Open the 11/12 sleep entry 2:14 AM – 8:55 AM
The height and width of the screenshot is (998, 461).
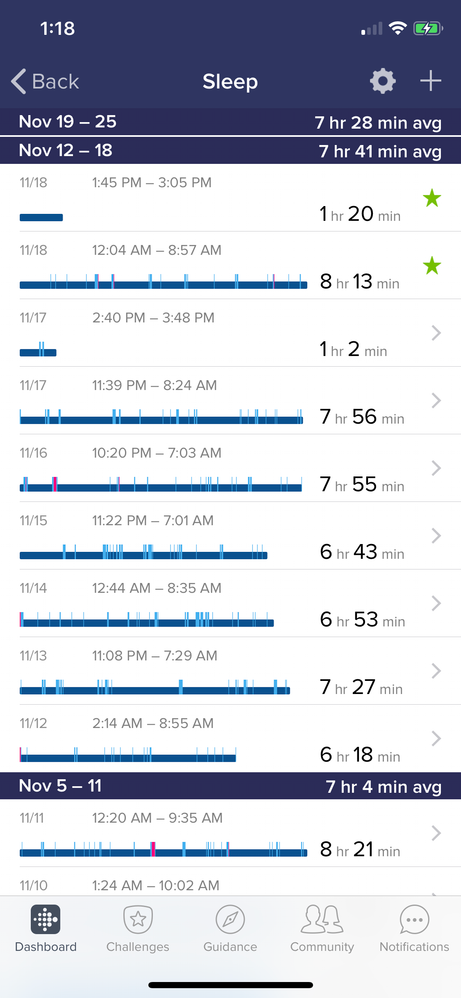coord(230,738)
